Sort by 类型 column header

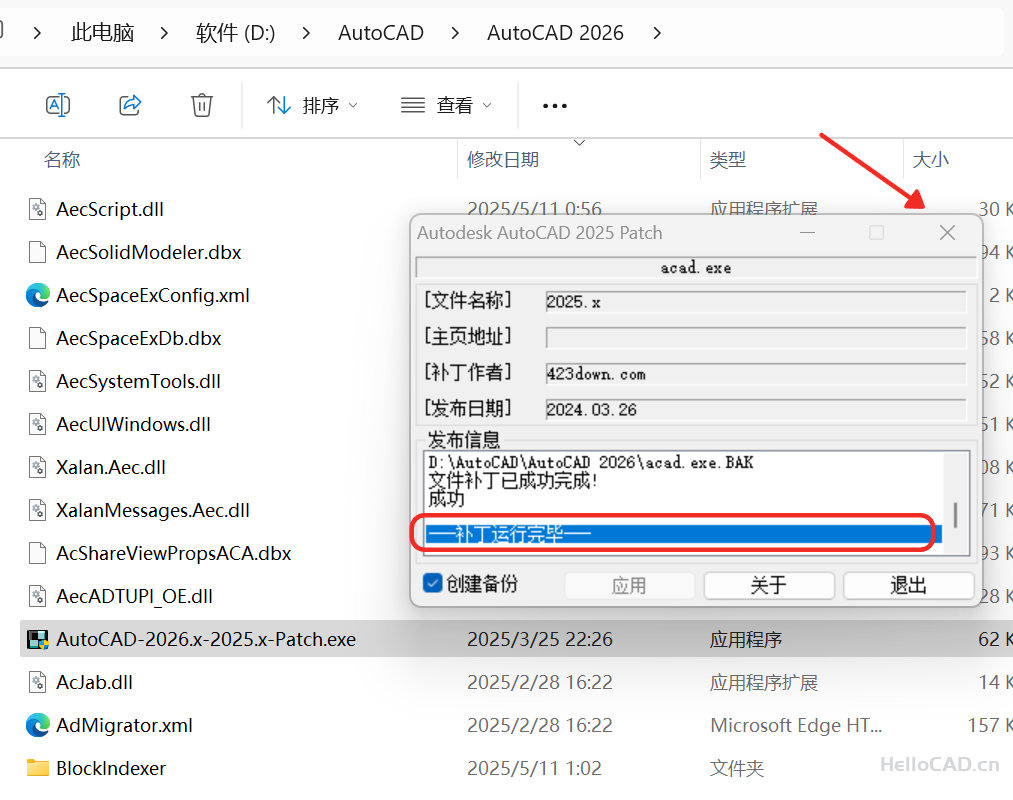point(727,160)
